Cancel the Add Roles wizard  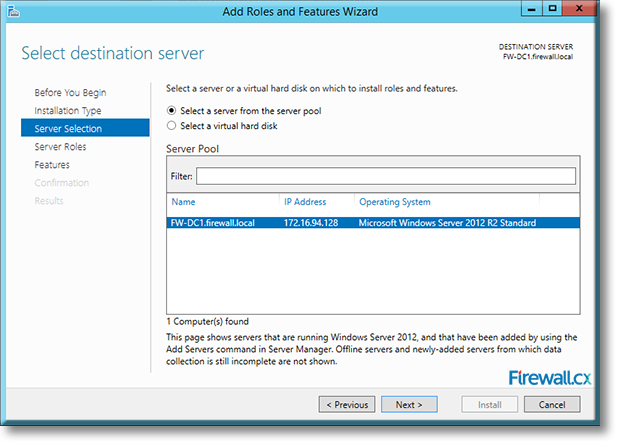tap(552, 405)
